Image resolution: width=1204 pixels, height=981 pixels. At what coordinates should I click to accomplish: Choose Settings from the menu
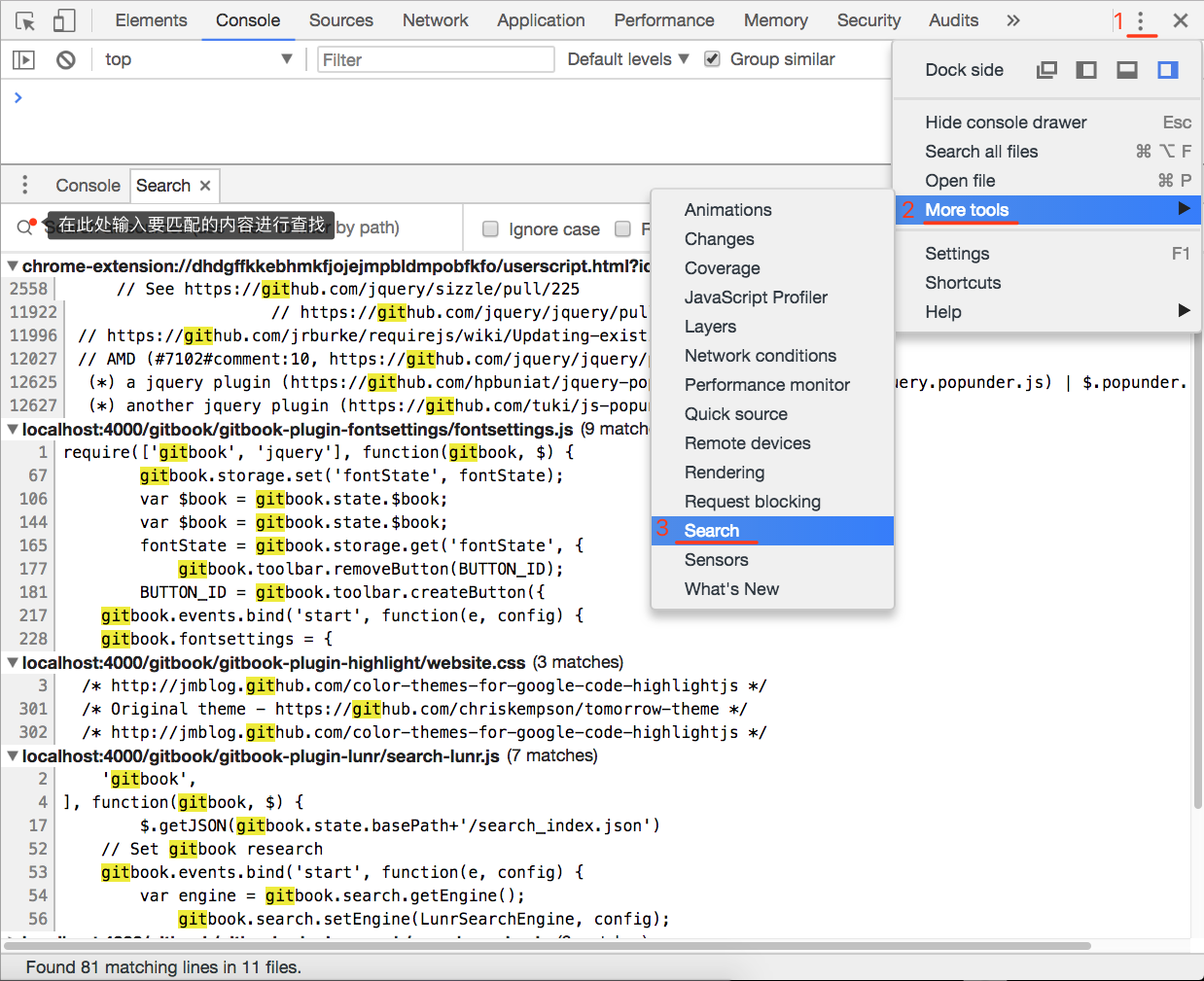pyautogui.click(x=957, y=254)
